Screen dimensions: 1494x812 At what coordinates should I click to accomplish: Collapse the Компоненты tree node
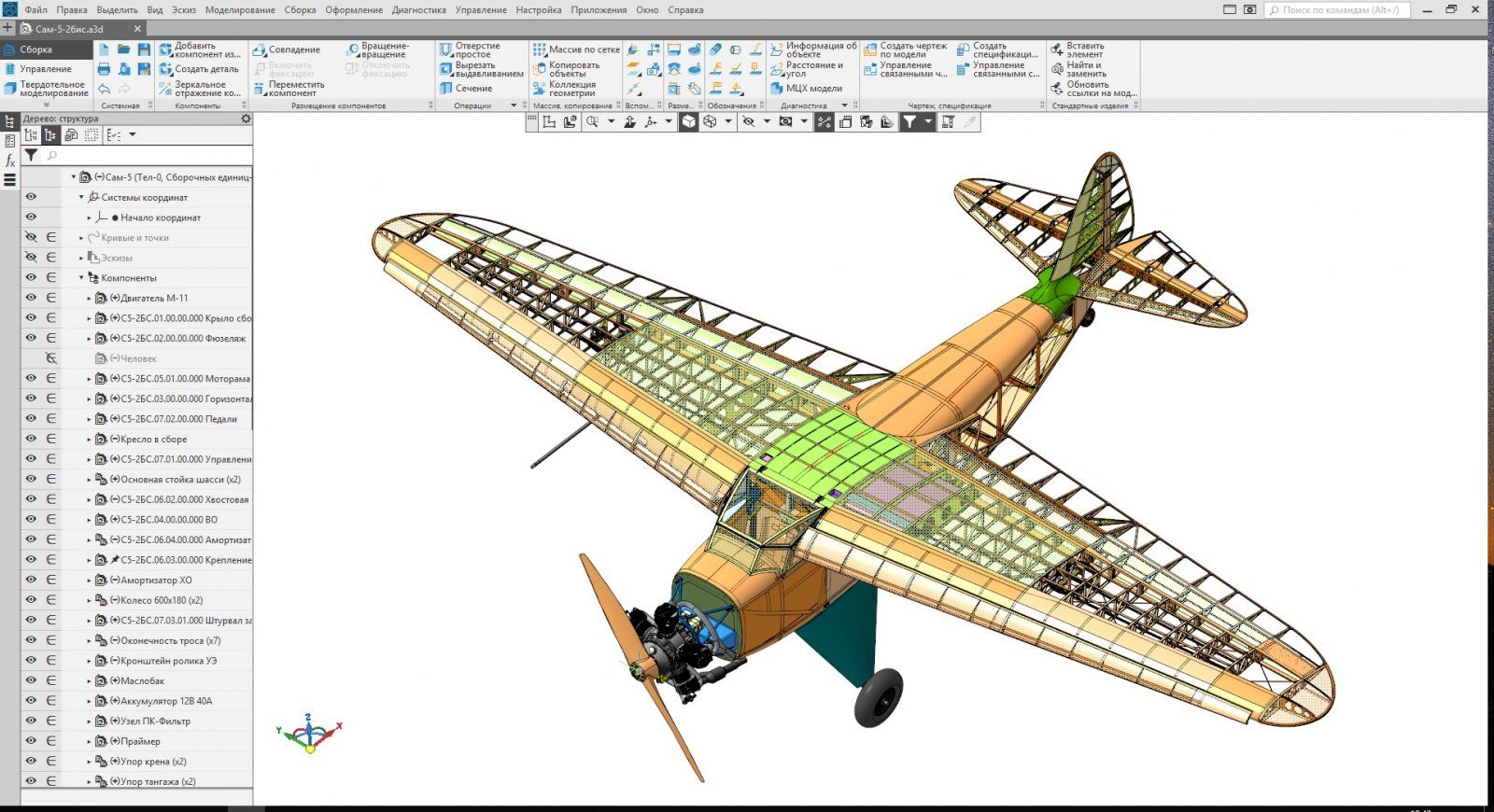click(81, 278)
